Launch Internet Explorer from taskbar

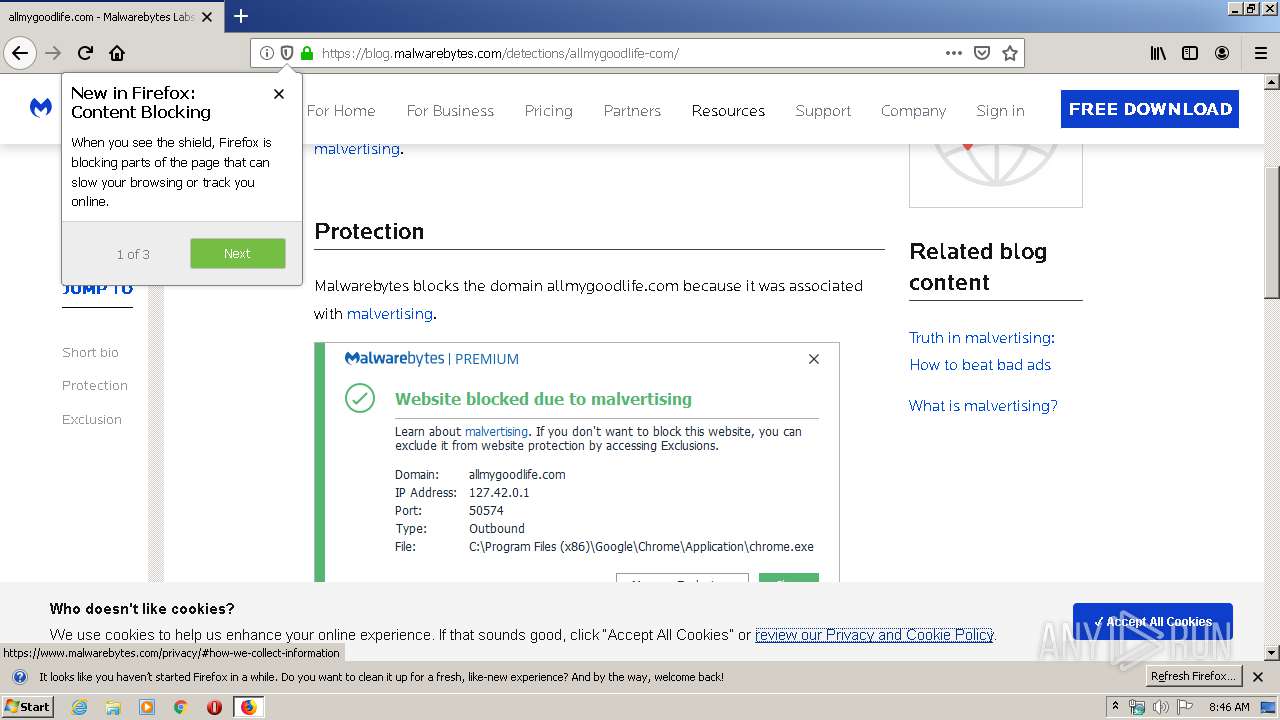(79, 707)
